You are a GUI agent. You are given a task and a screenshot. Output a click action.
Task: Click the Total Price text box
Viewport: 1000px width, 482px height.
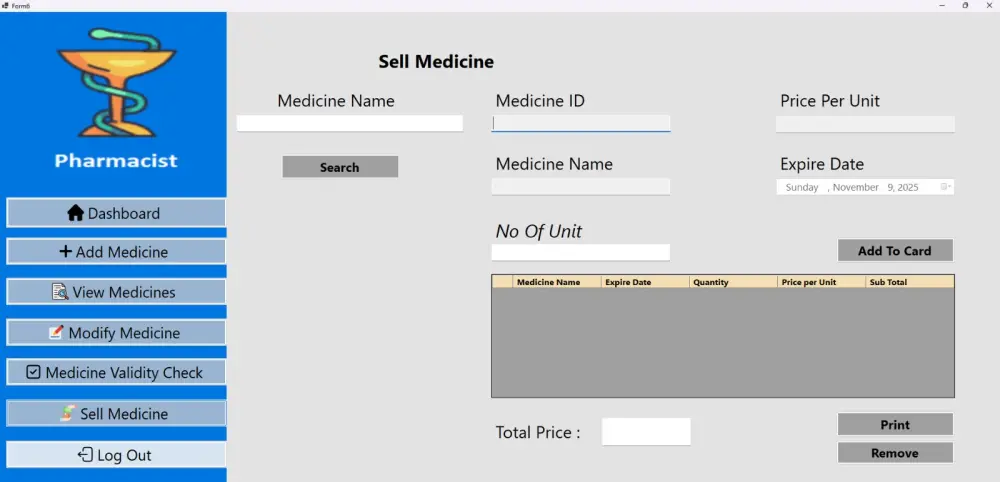646,432
